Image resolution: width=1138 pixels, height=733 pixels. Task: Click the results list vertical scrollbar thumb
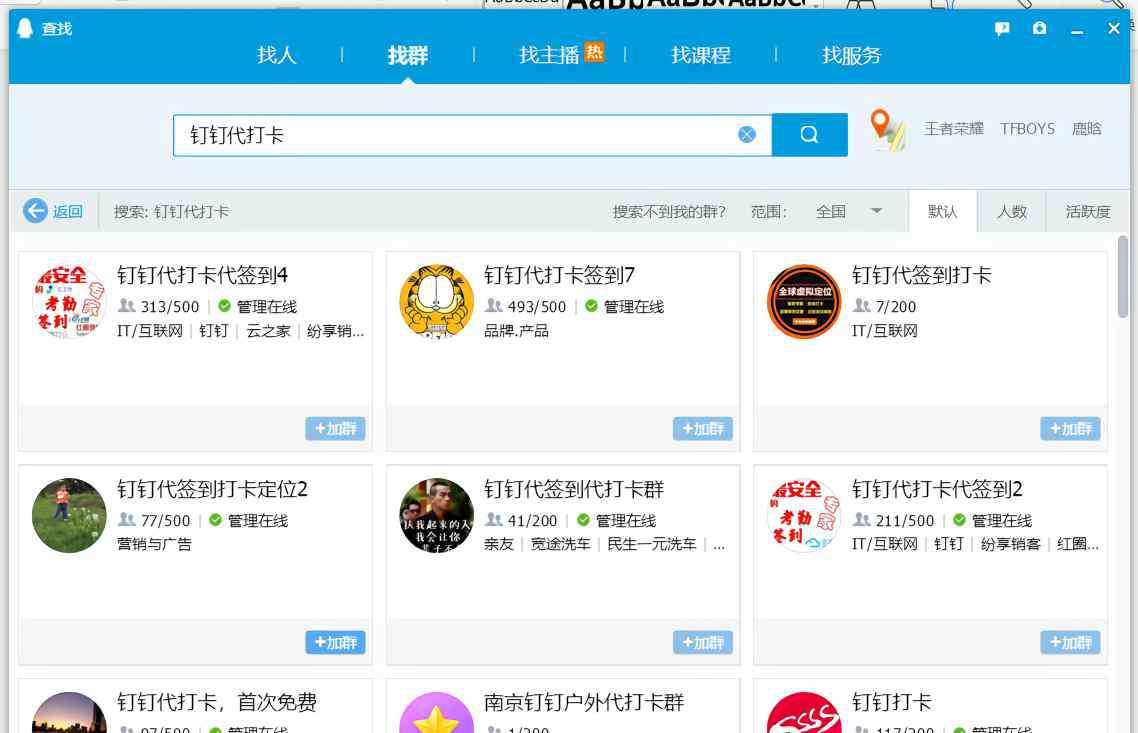[1123, 277]
